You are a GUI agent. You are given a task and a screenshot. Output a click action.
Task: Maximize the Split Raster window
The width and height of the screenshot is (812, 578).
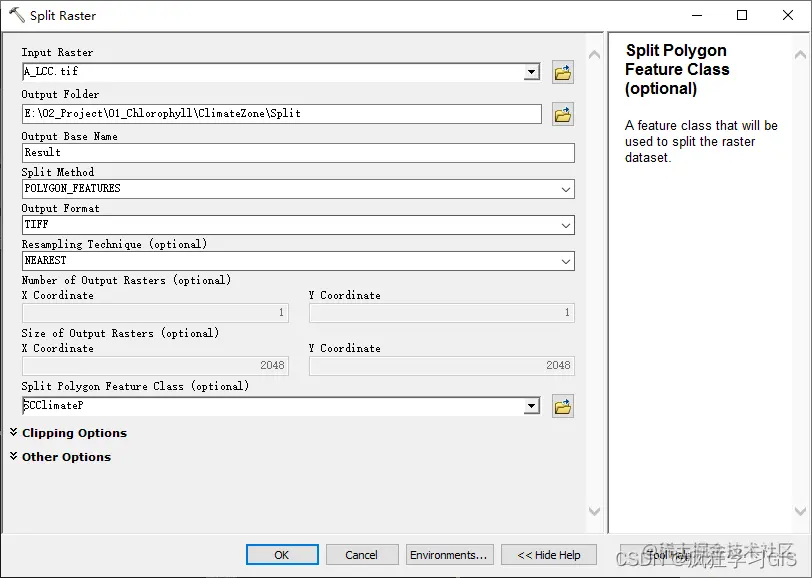[742, 16]
